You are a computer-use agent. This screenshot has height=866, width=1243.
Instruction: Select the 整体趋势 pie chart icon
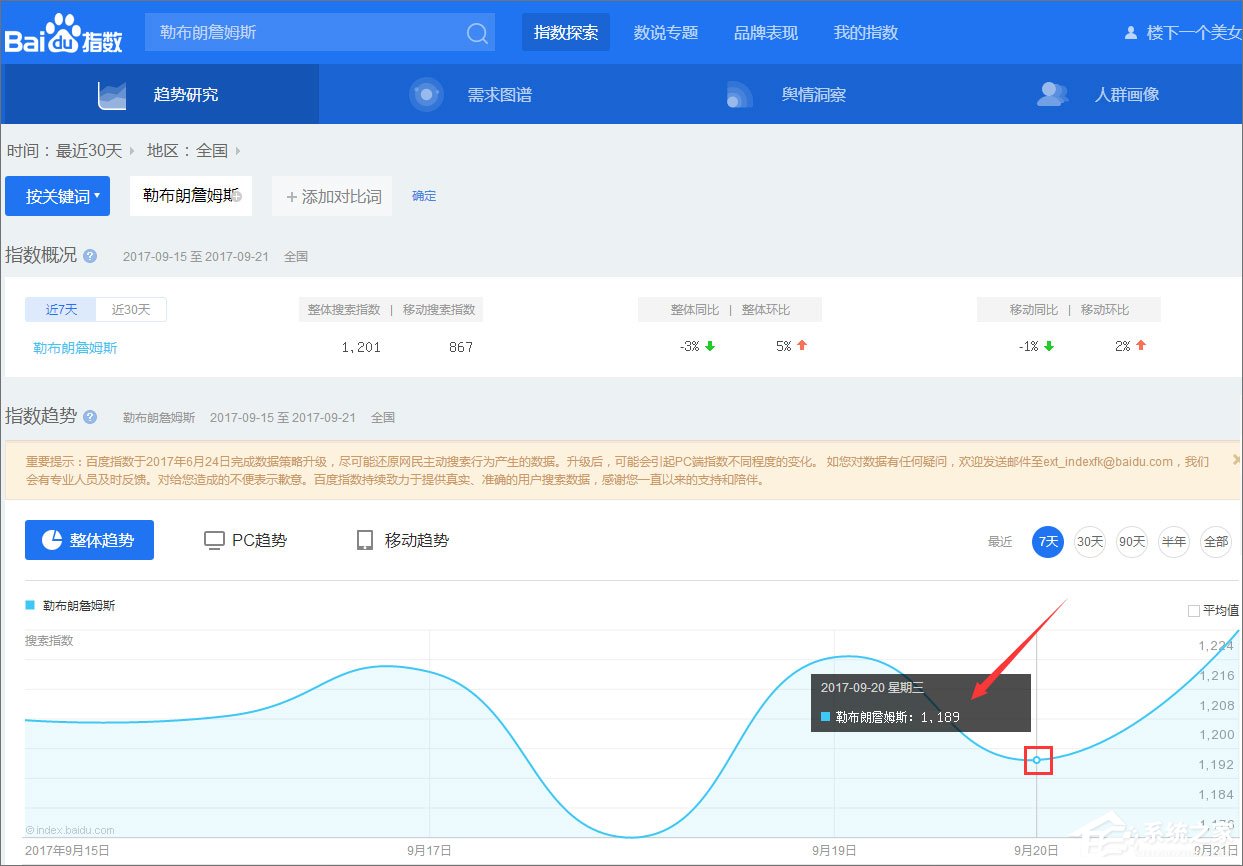[52, 539]
